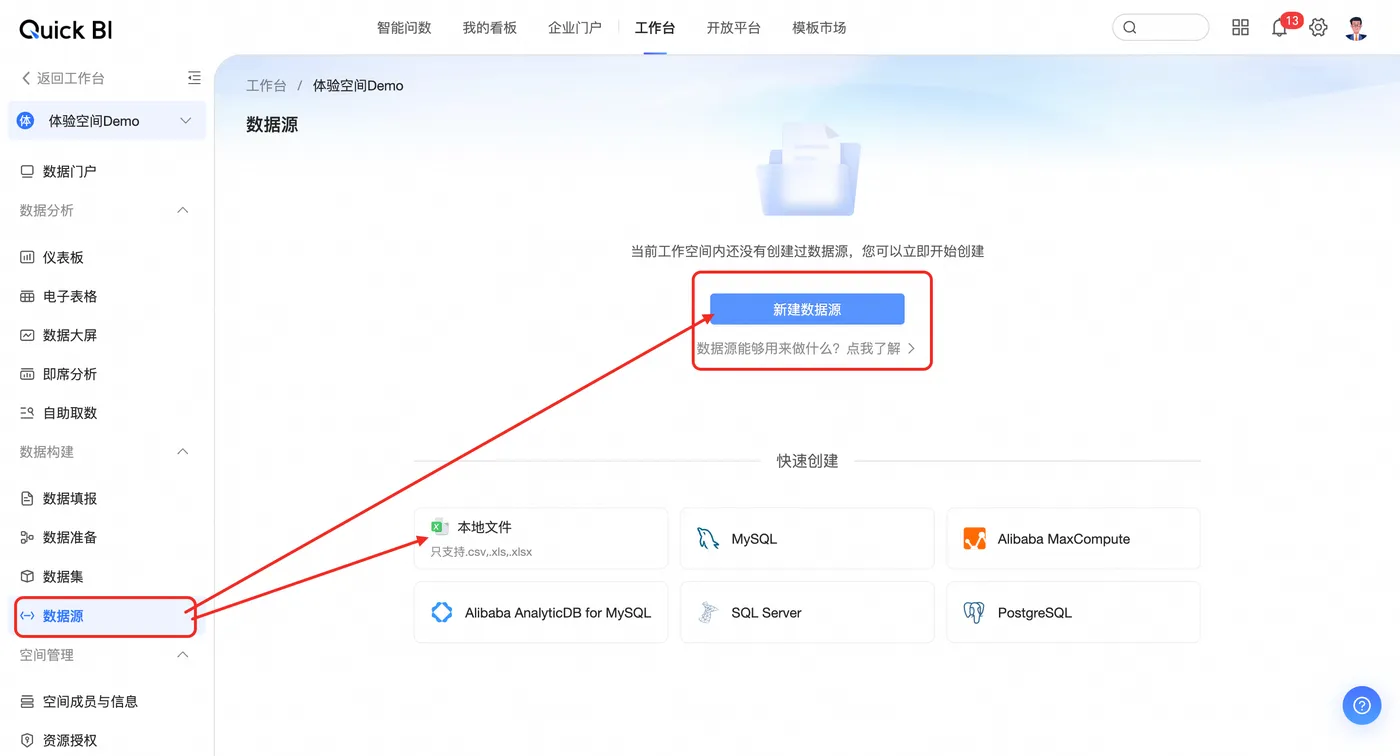The height and width of the screenshot is (756, 1400).
Task: Choose the Alibaba MaxCompute quick-create card
Action: coord(1073,539)
